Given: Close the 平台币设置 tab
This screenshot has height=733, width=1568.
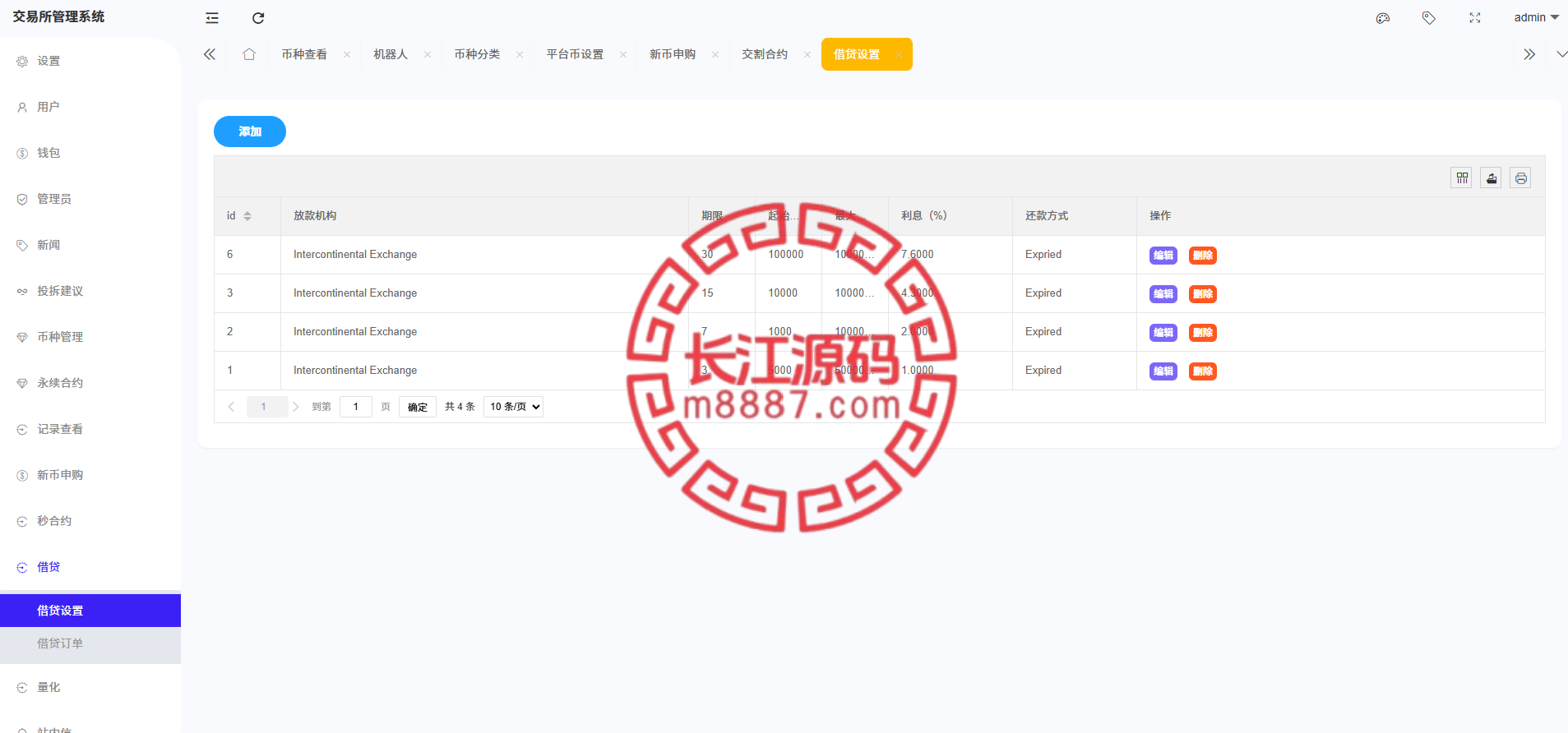Looking at the screenshot, I should [623, 55].
